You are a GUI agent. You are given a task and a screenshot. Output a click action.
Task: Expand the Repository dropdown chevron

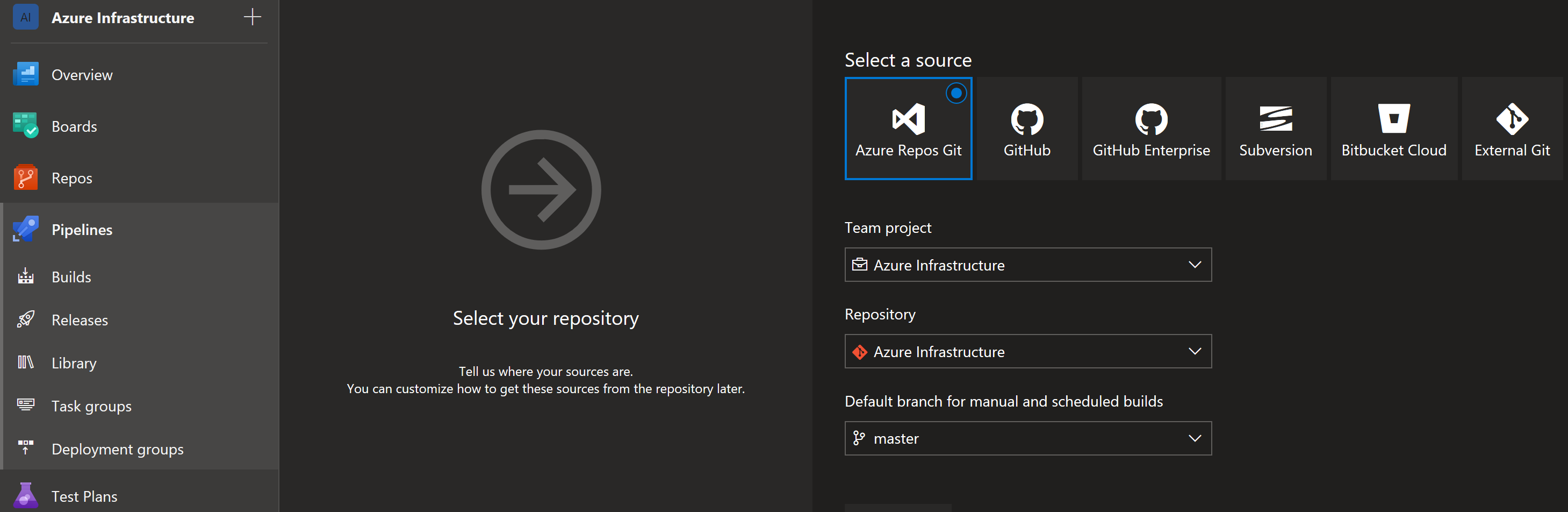(1194, 351)
